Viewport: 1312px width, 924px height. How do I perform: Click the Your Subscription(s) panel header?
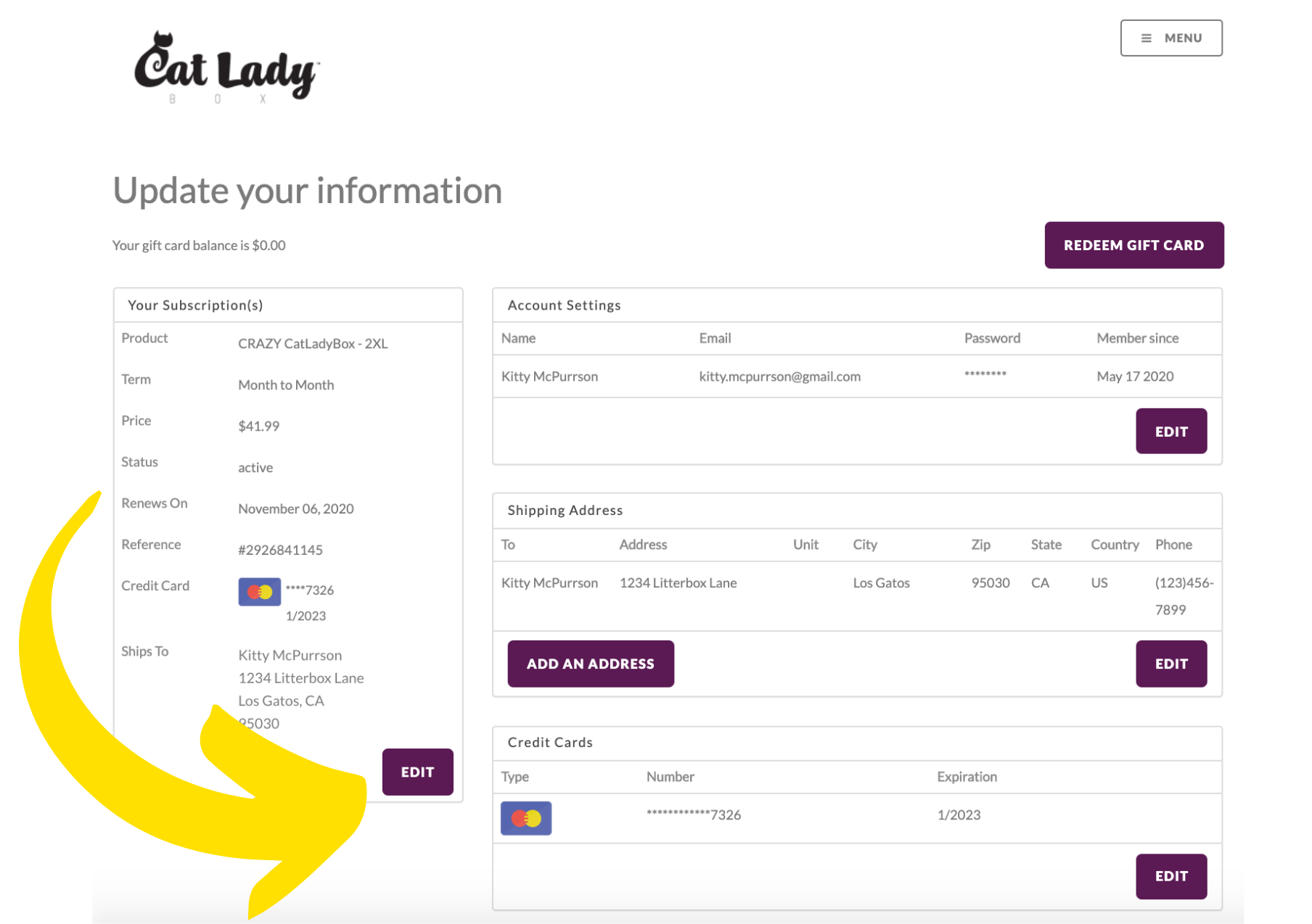point(195,305)
